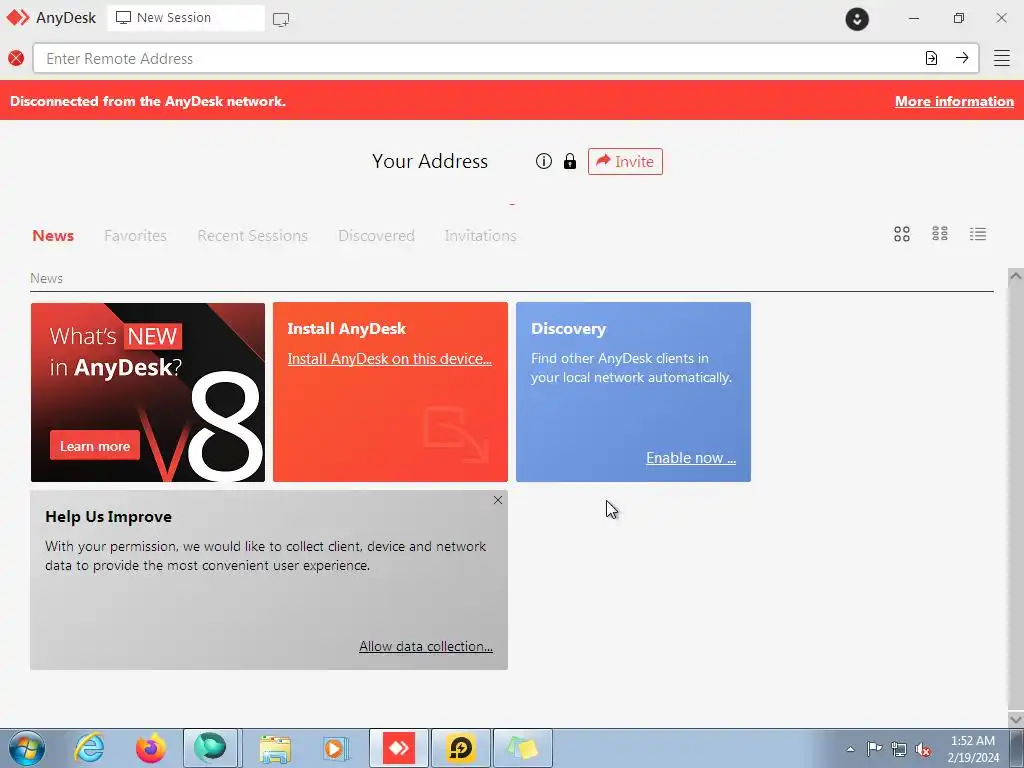Screen dimensions: 1024x768
Task: Click the sticky notes taskbar icon
Action: pos(522,748)
